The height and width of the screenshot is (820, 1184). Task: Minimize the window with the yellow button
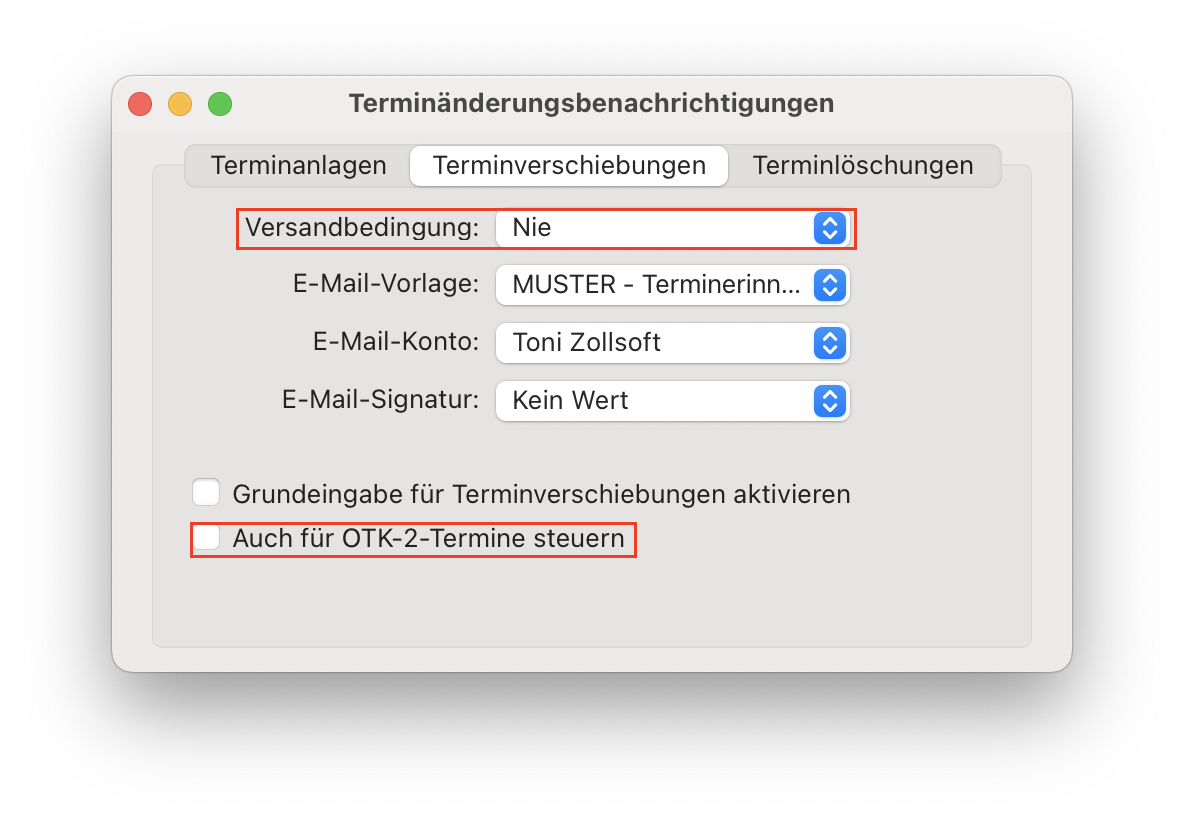[180, 103]
